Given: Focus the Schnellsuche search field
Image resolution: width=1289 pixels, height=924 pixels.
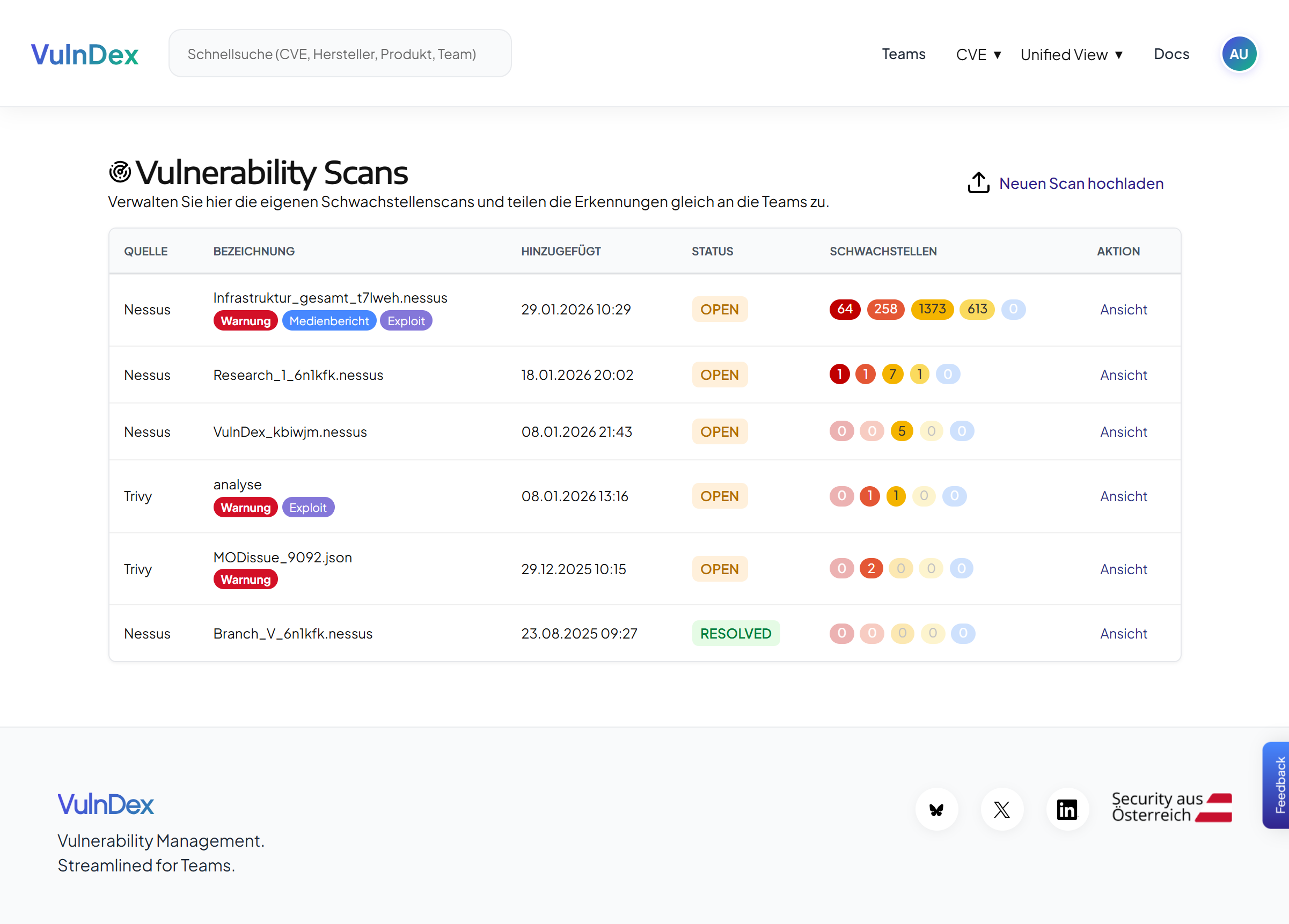Looking at the screenshot, I should (340, 54).
